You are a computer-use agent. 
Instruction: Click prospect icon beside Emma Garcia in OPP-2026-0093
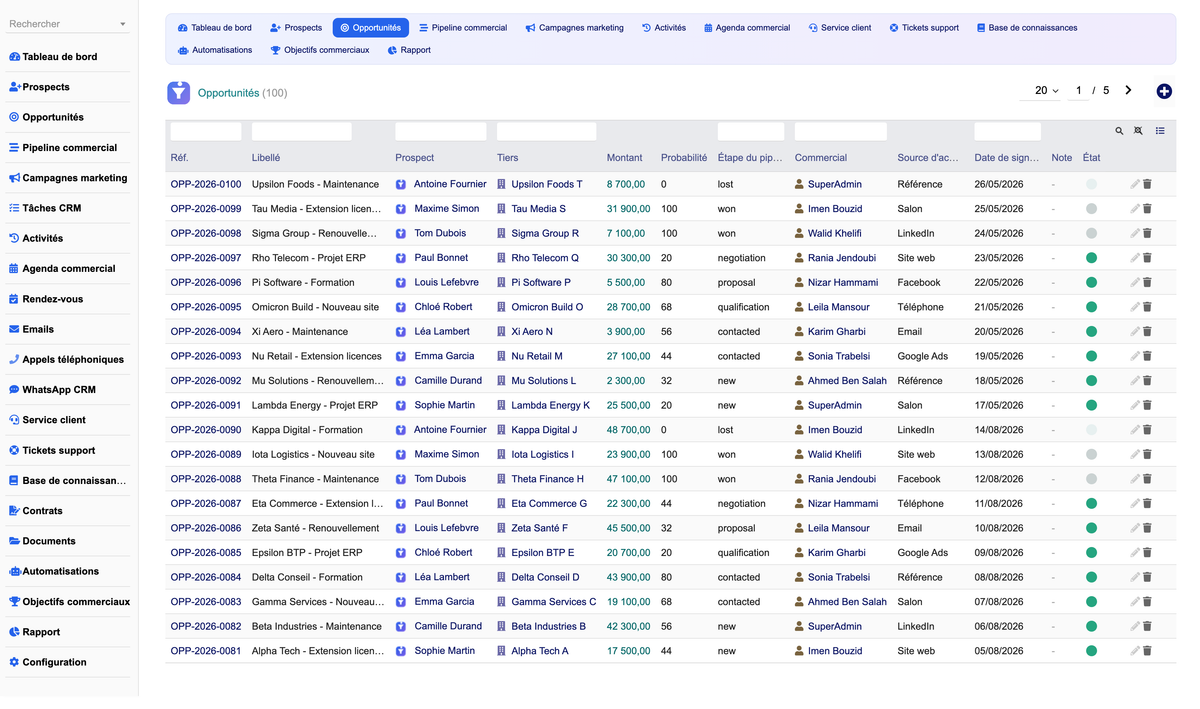(401, 356)
